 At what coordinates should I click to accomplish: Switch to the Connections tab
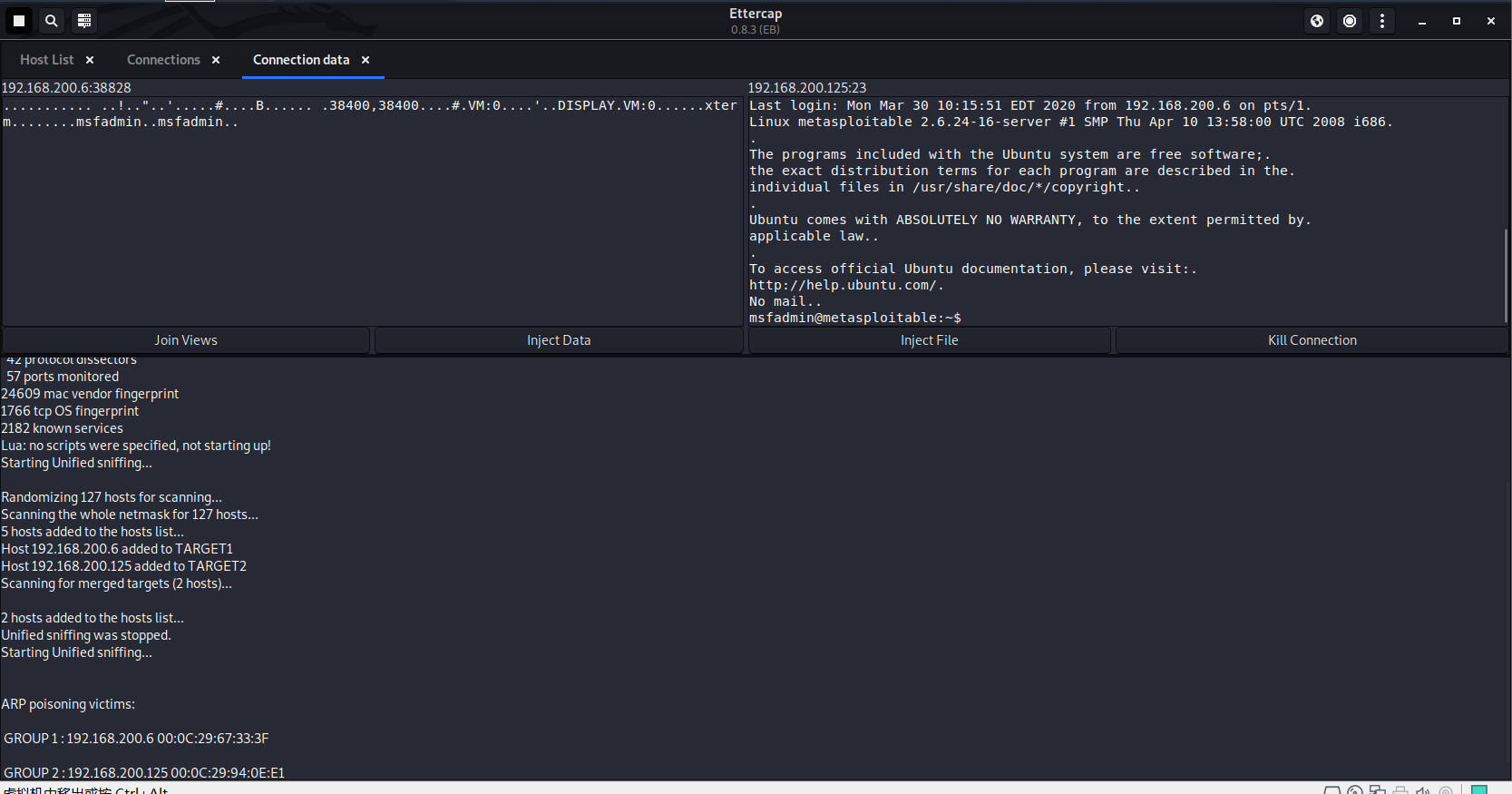coord(163,60)
